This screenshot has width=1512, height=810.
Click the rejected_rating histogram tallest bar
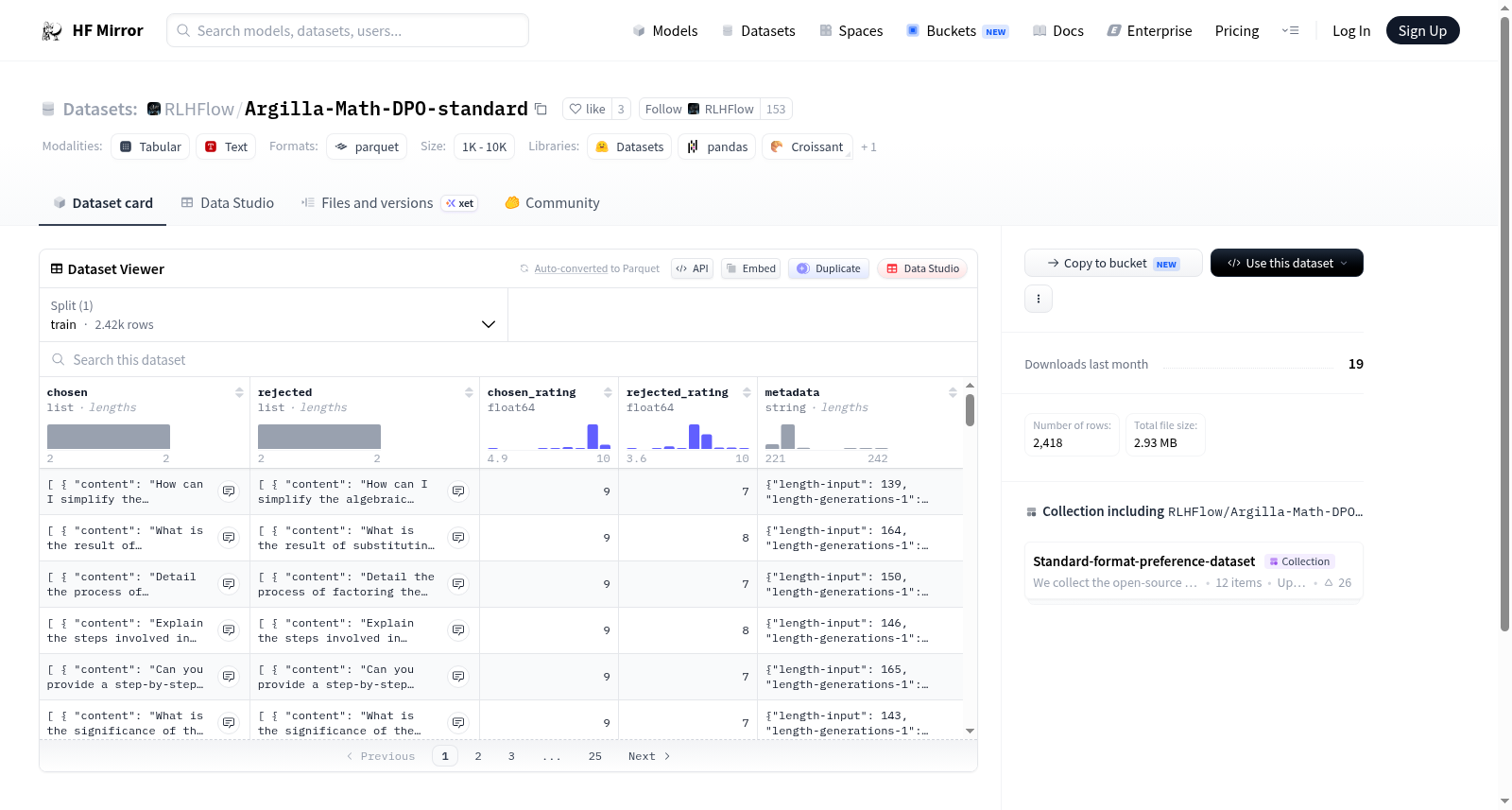[694, 436]
